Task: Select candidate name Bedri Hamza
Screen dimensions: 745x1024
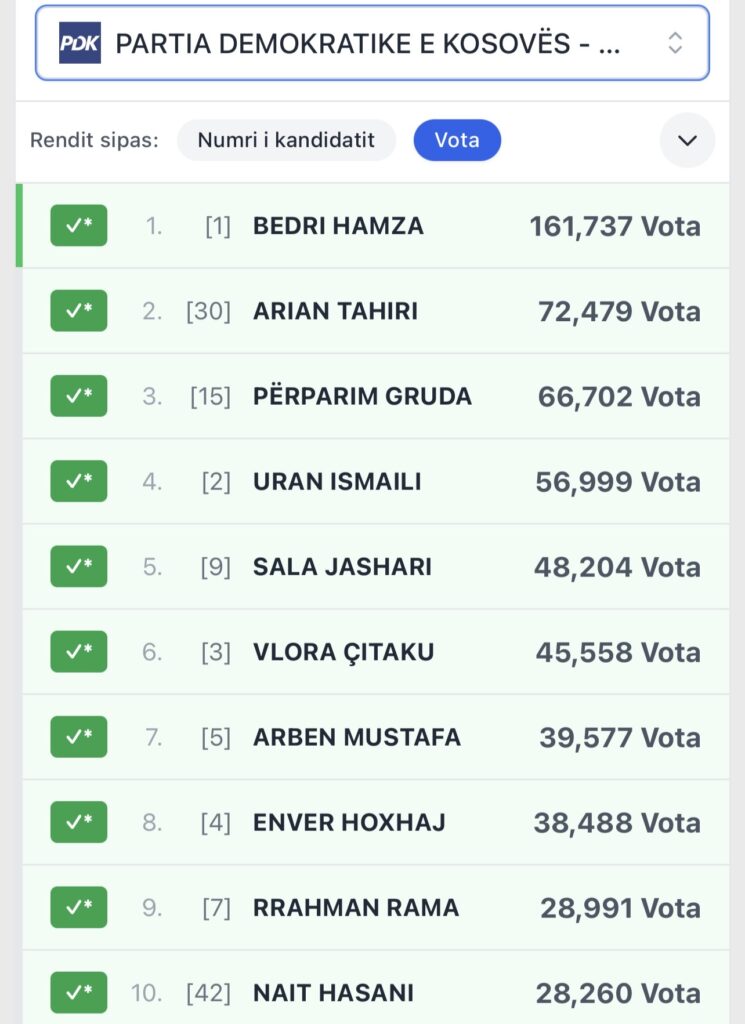Action: click(338, 226)
